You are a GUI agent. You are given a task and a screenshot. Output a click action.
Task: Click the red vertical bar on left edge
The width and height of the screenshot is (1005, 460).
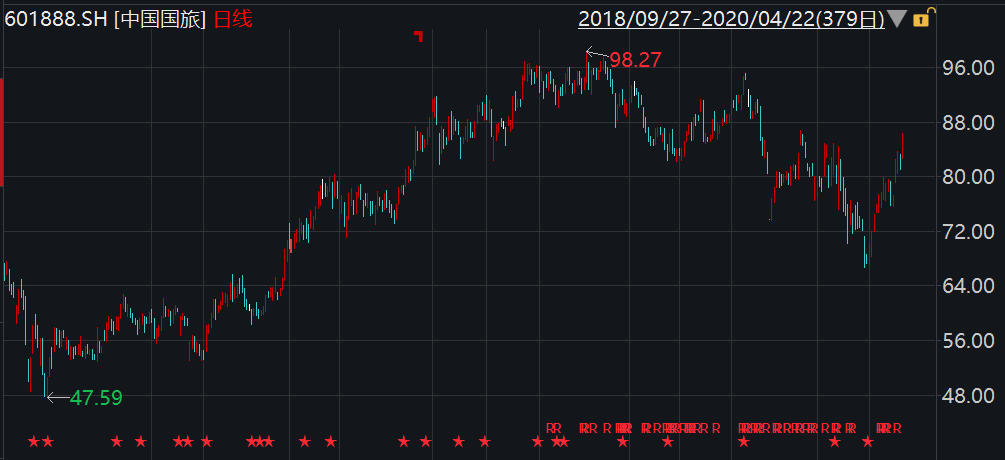pos(2,130)
